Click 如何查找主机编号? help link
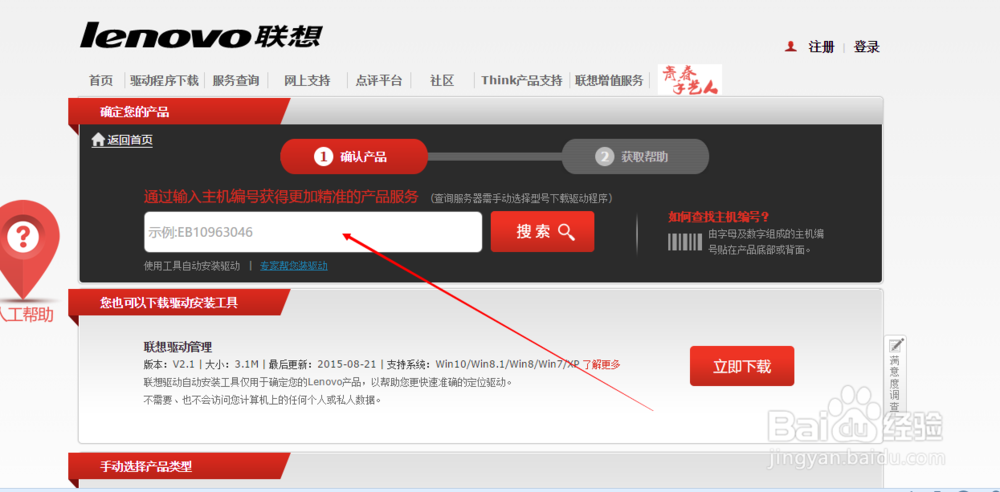 pyautogui.click(x=719, y=217)
